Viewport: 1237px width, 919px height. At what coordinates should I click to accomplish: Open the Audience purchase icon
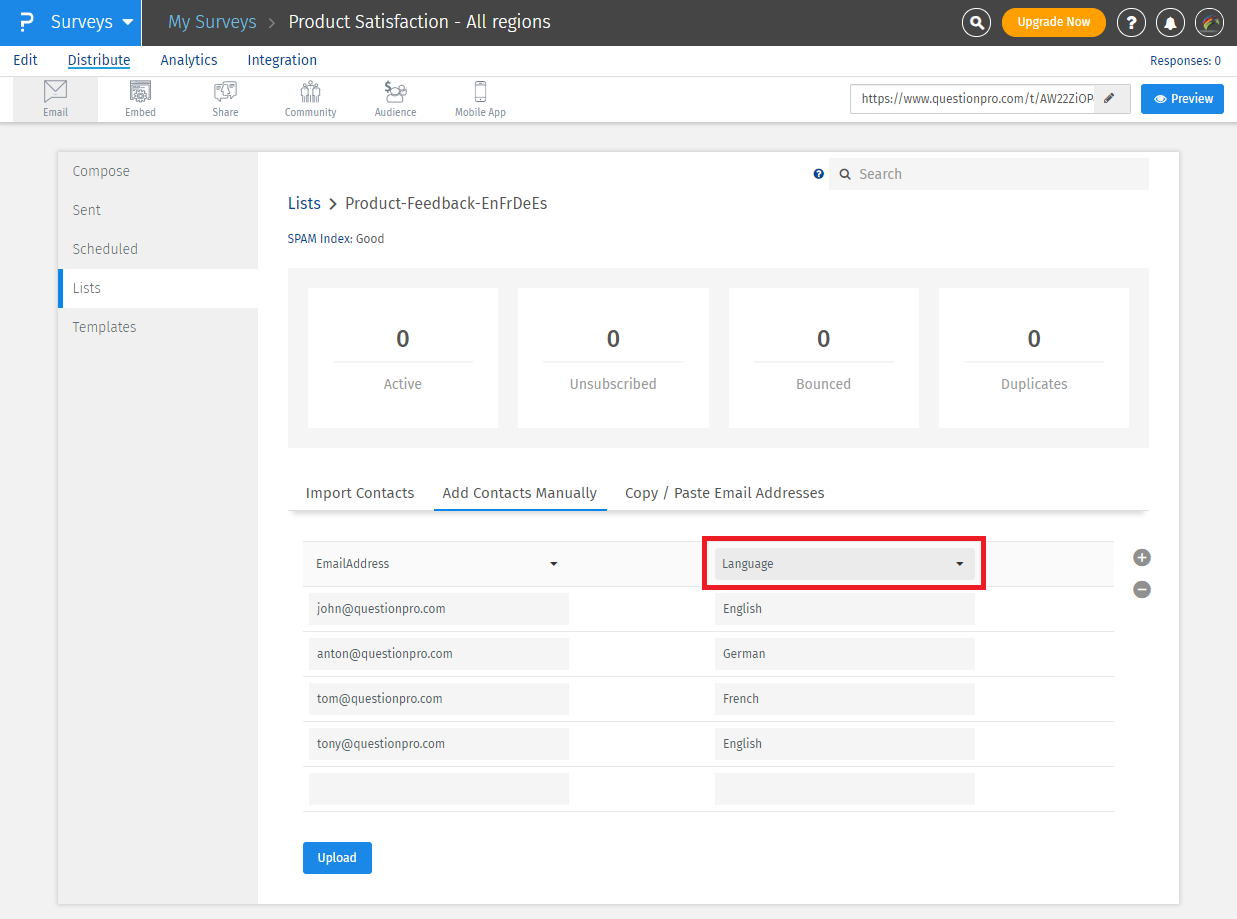[x=395, y=99]
